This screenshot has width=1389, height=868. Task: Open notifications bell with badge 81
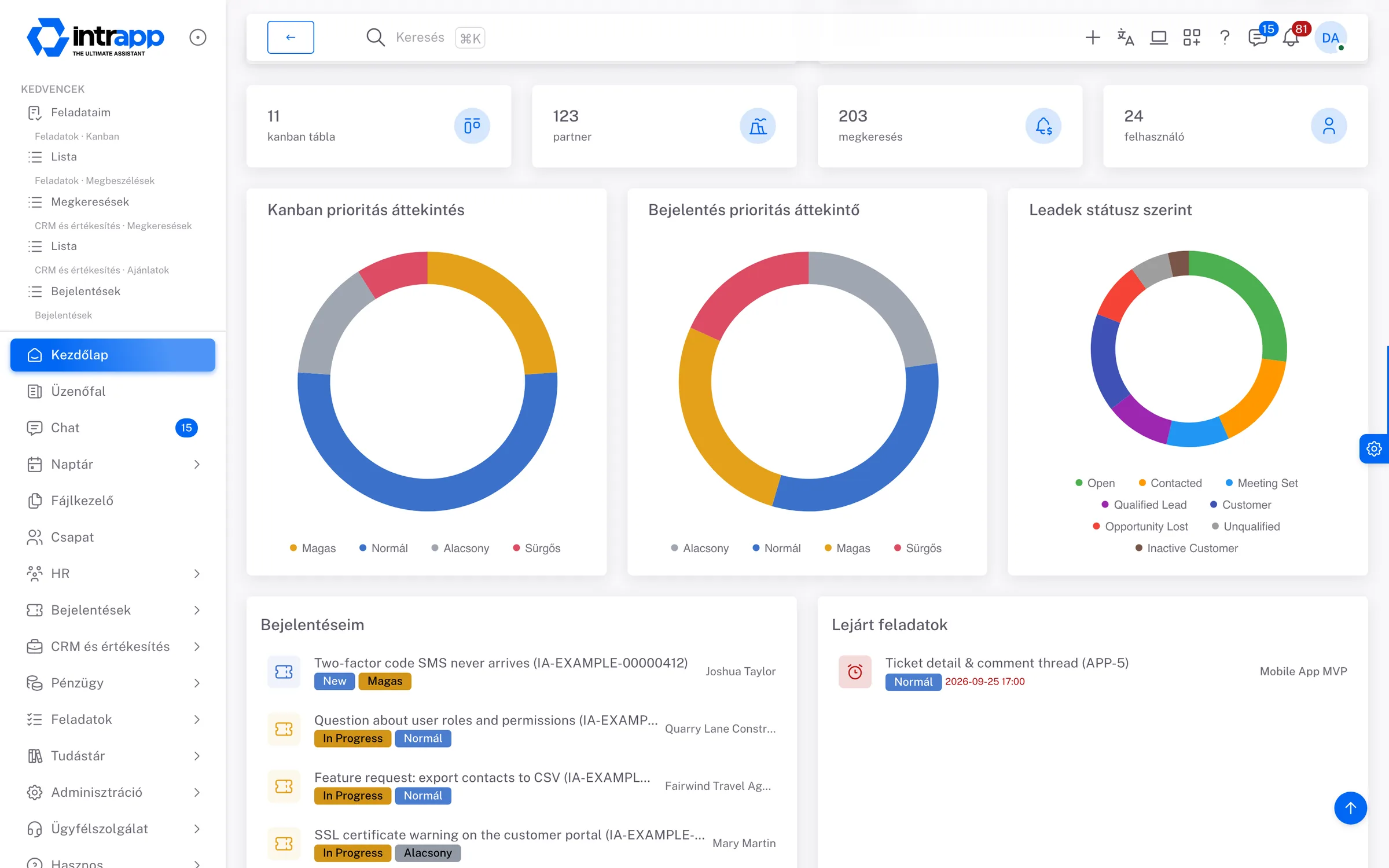click(x=1292, y=38)
